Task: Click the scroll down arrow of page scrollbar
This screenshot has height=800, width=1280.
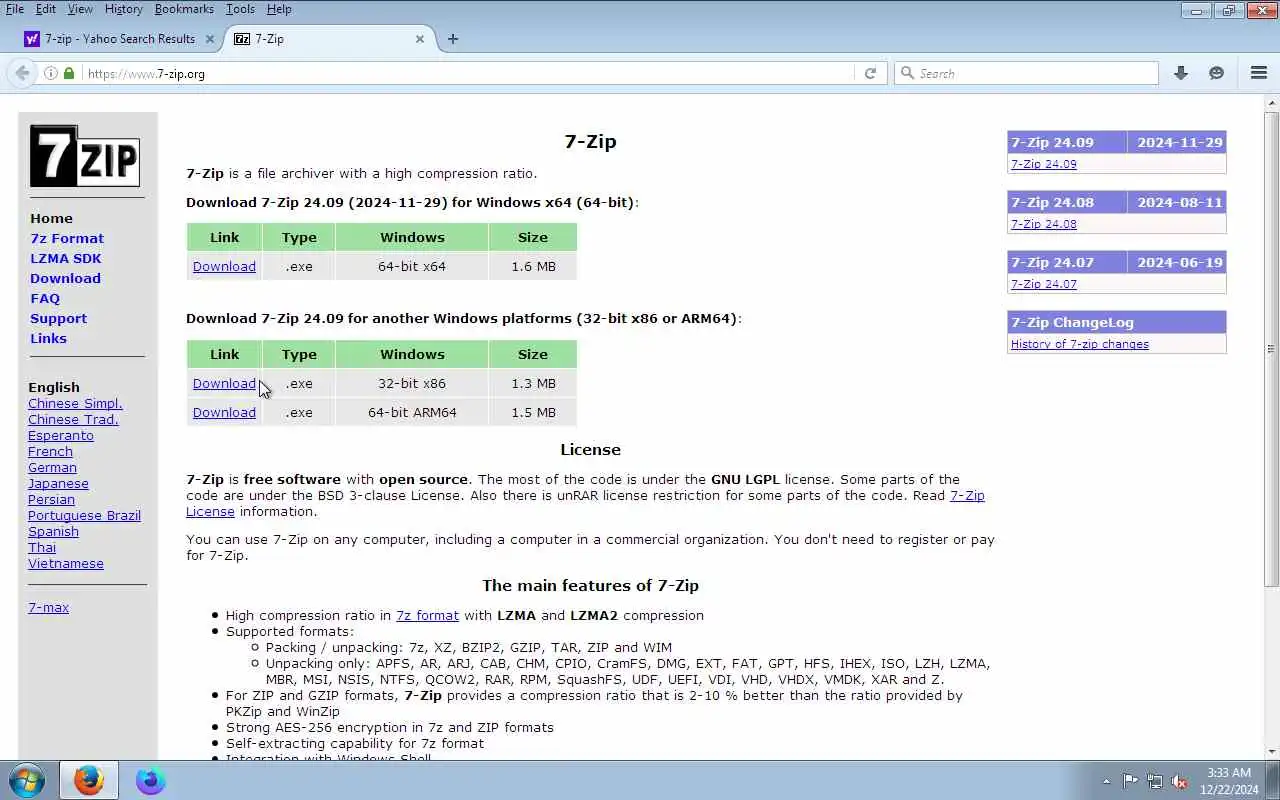Action: 1271,751
